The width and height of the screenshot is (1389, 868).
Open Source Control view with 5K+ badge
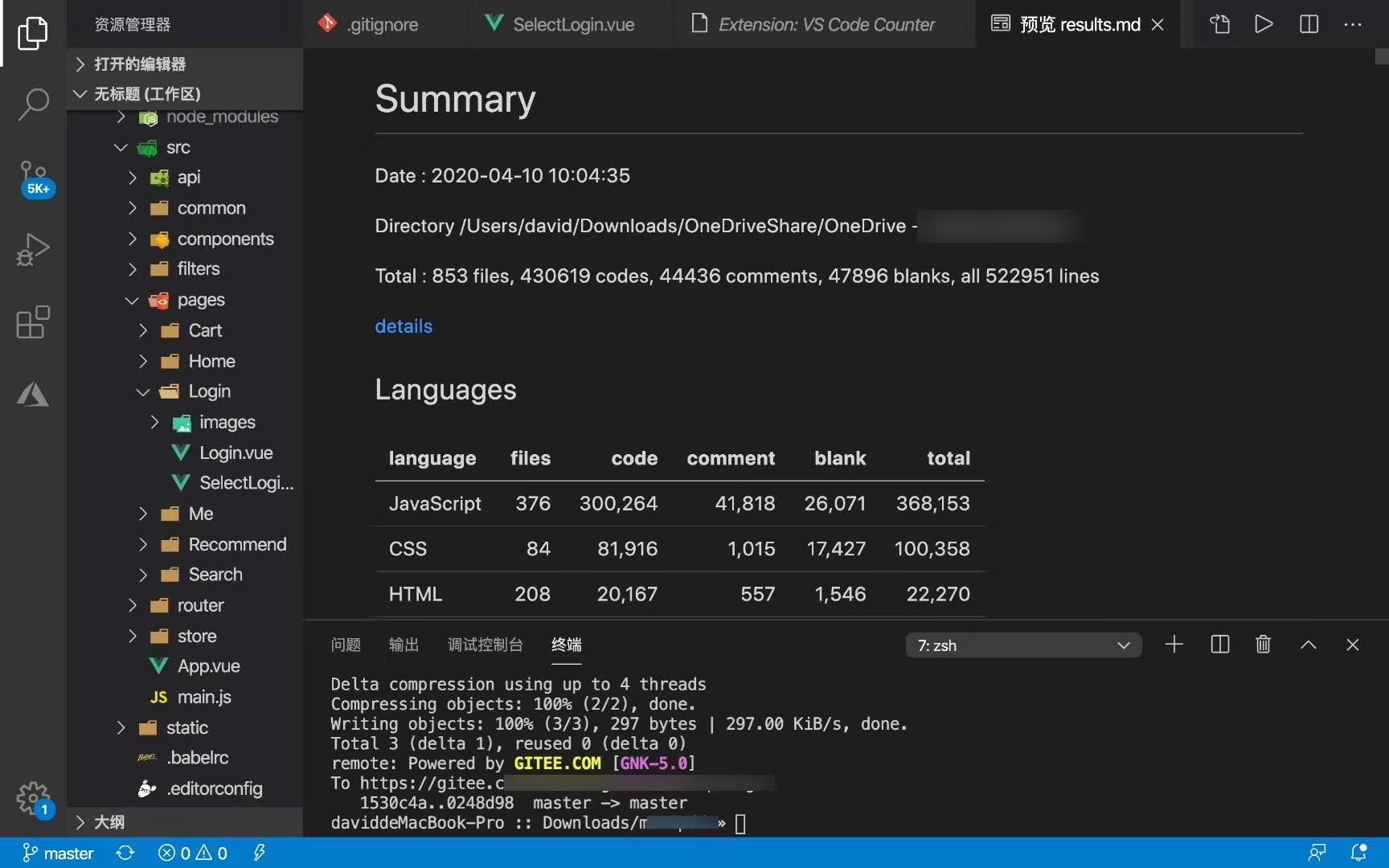point(35,177)
